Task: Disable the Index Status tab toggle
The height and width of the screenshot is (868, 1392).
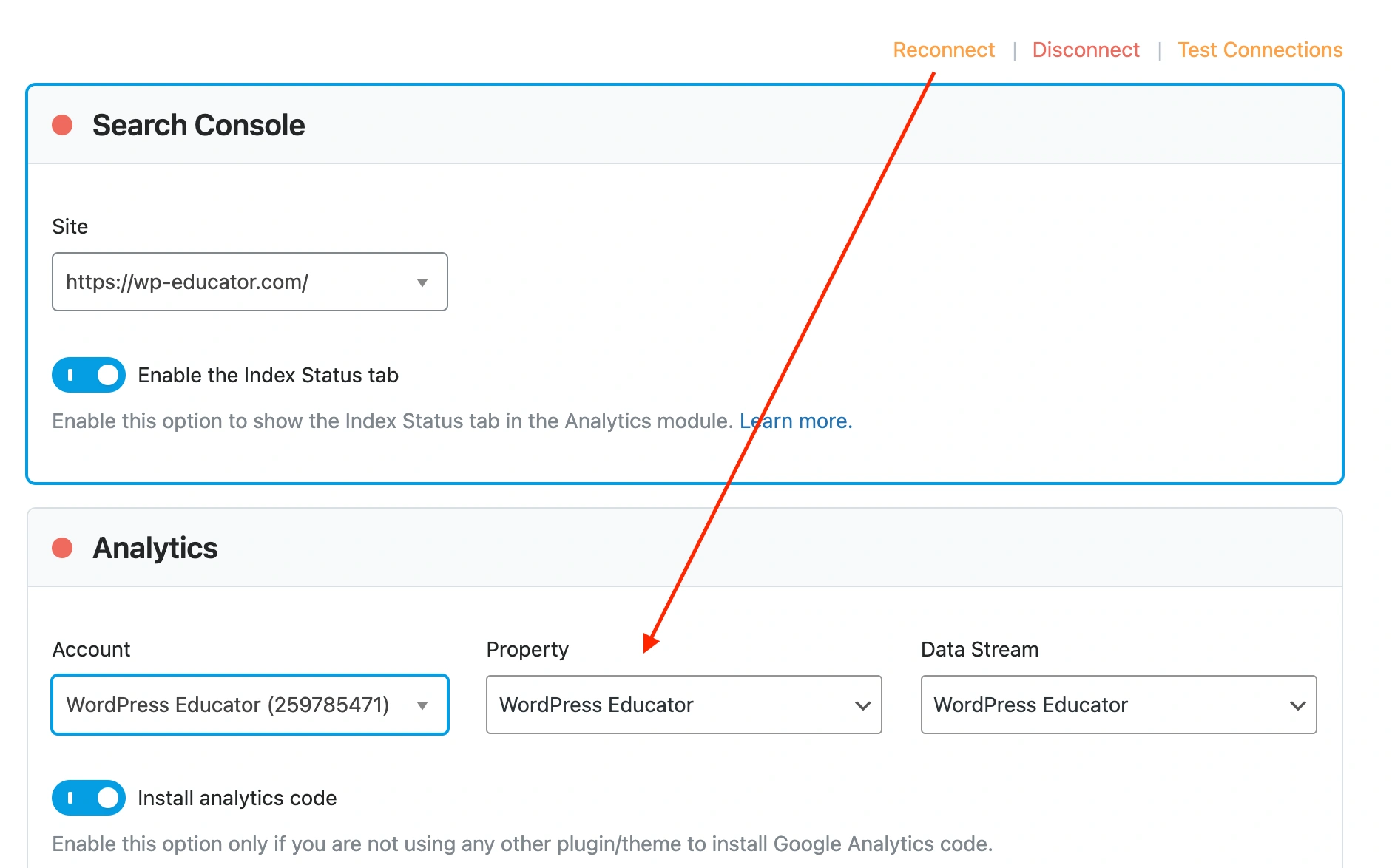Action: point(89,375)
